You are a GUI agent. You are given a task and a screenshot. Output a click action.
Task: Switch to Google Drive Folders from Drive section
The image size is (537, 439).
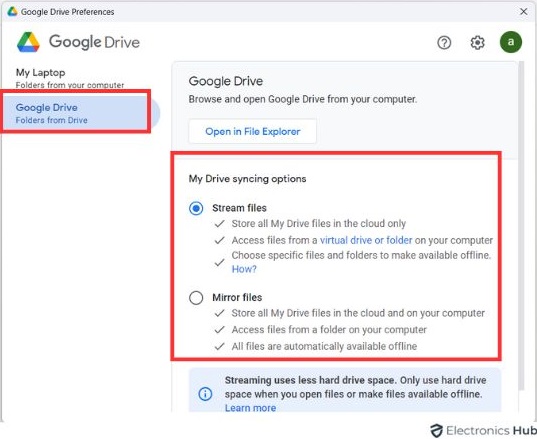[x=80, y=113]
